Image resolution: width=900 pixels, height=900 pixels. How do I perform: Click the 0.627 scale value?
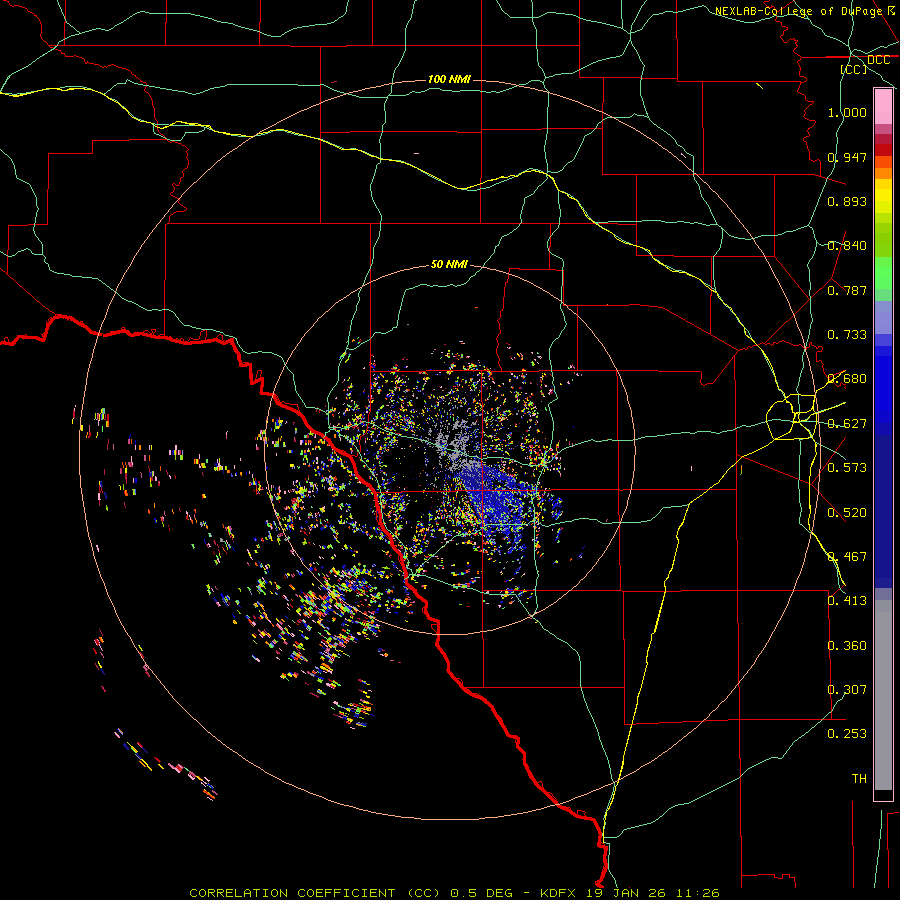[847, 424]
